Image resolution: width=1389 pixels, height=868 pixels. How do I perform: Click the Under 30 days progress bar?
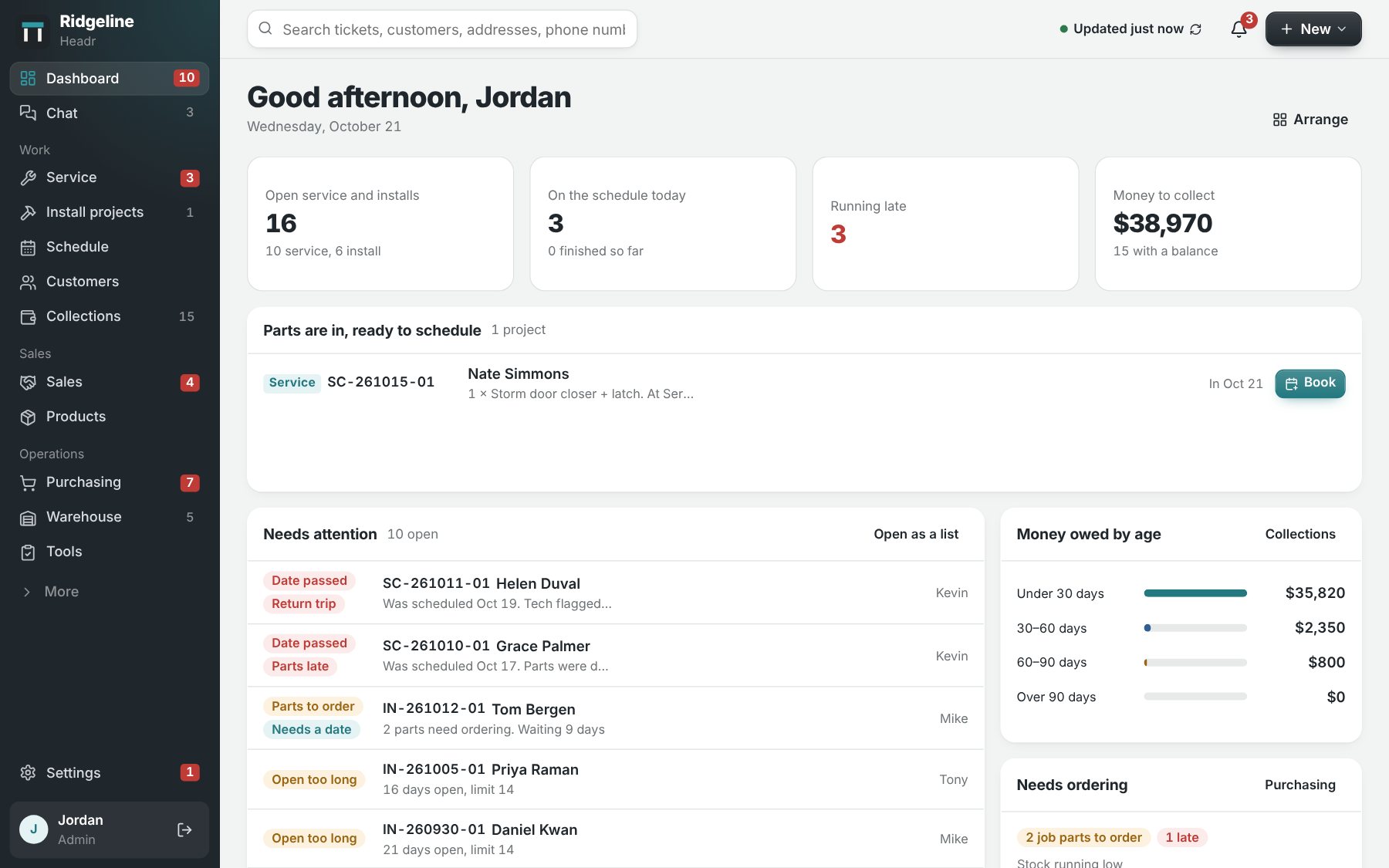(1195, 593)
